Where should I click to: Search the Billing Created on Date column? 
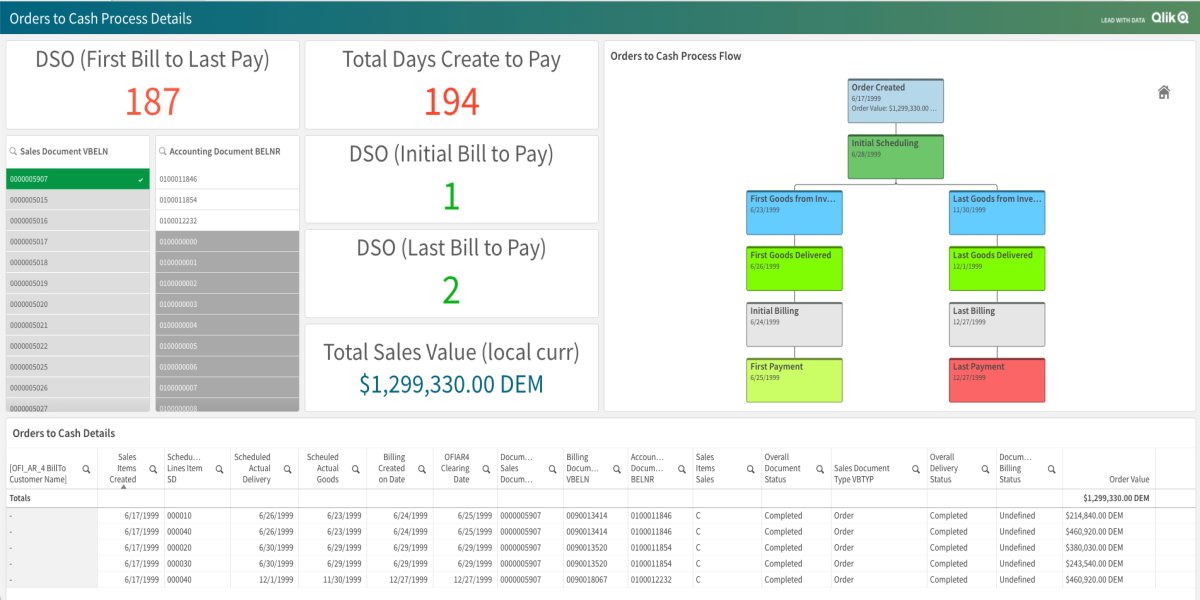423,468
